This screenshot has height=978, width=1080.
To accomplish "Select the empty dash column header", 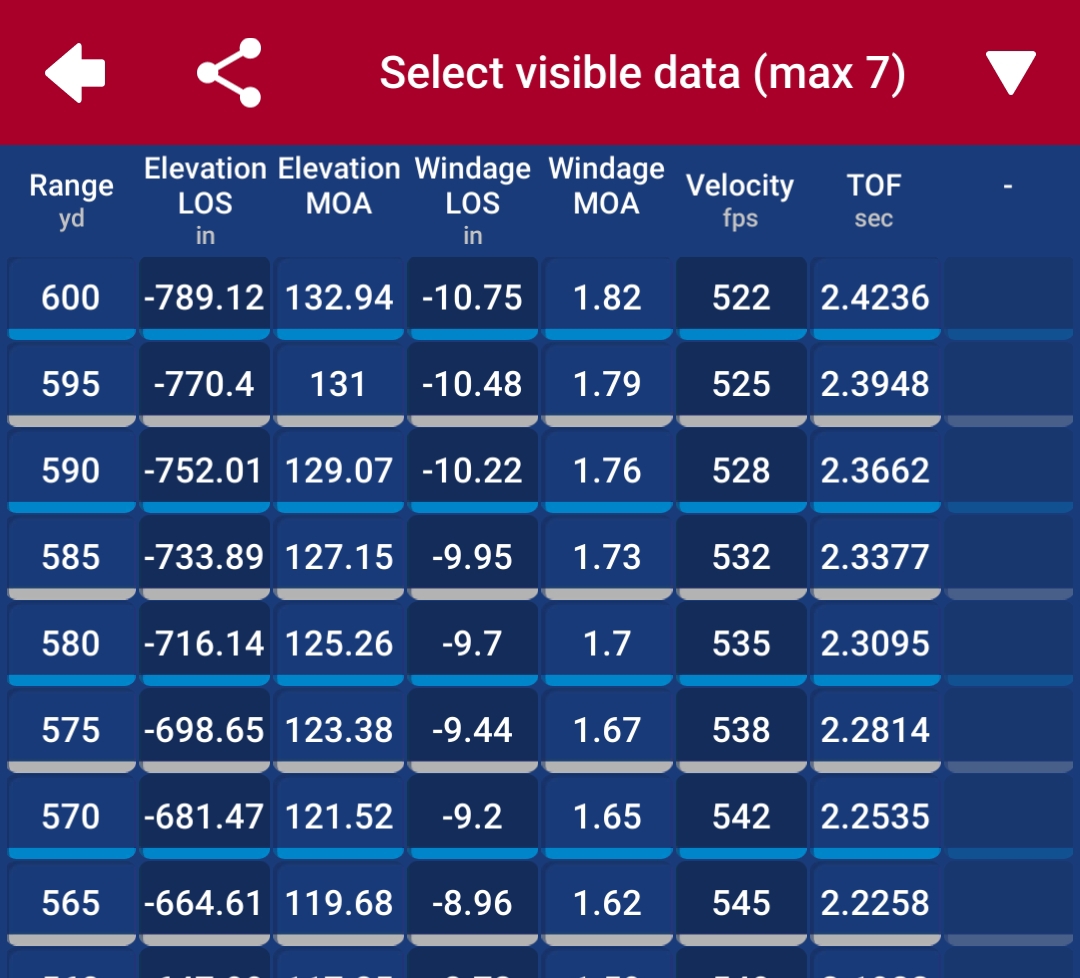I will tap(1008, 186).
